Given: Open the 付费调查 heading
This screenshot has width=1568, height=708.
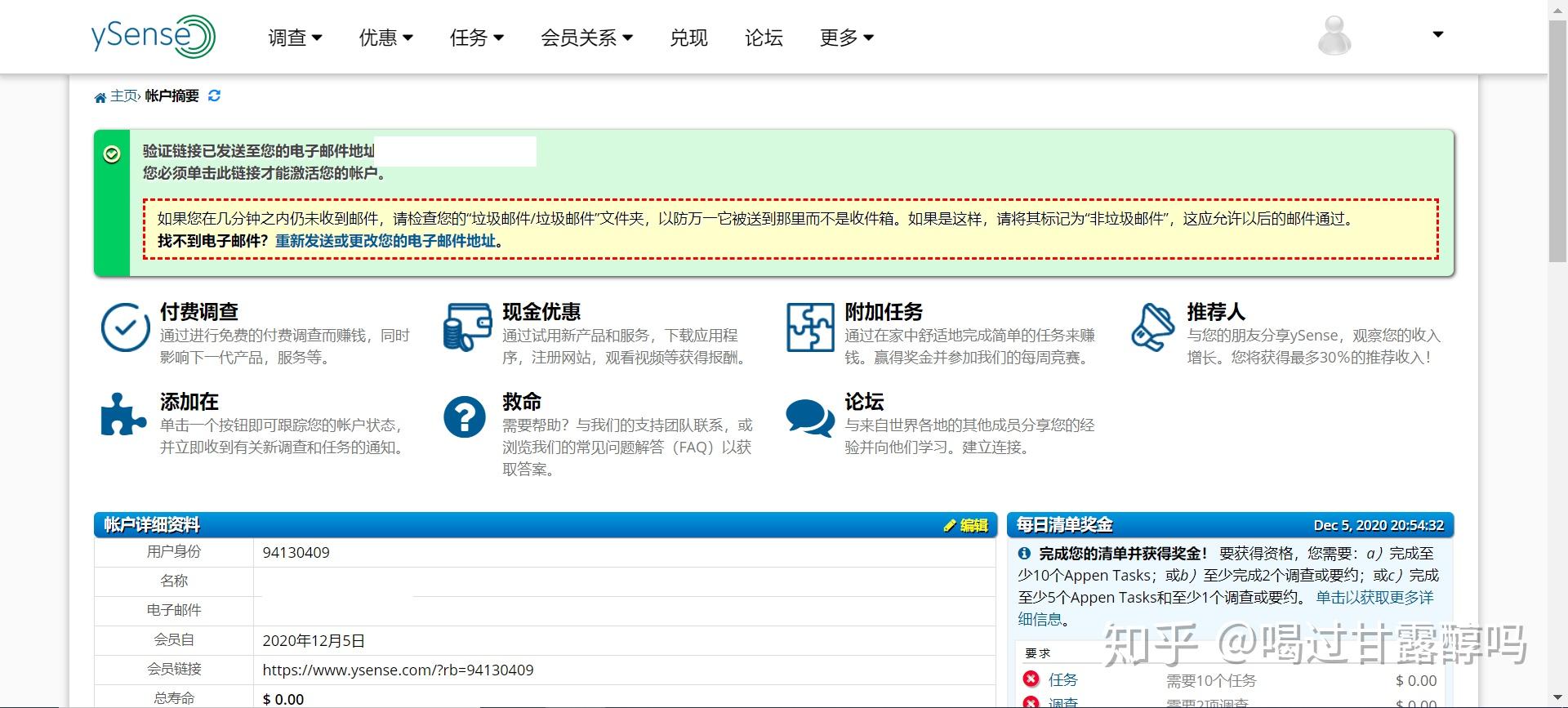Looking at the screenshot, I should click(199, 312).
